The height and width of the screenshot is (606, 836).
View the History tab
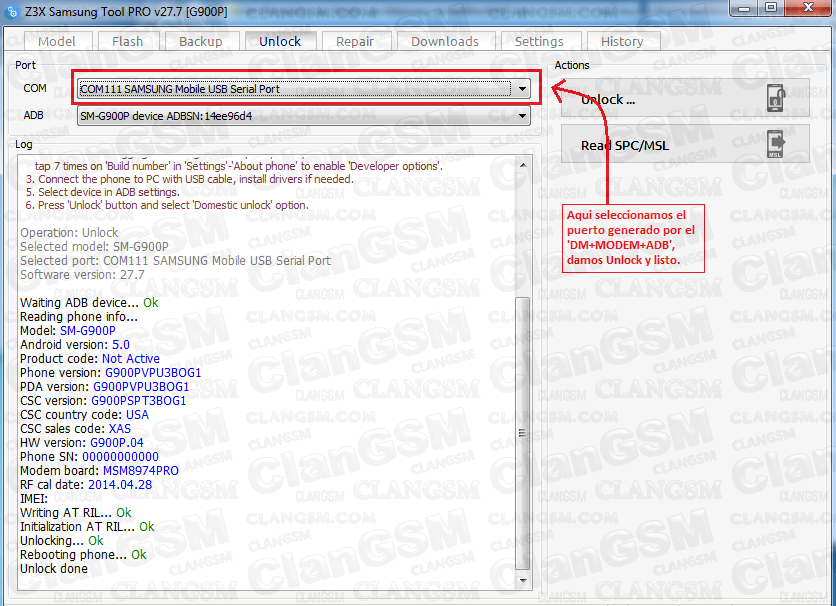pyautogui.click(x=622, y=42)
